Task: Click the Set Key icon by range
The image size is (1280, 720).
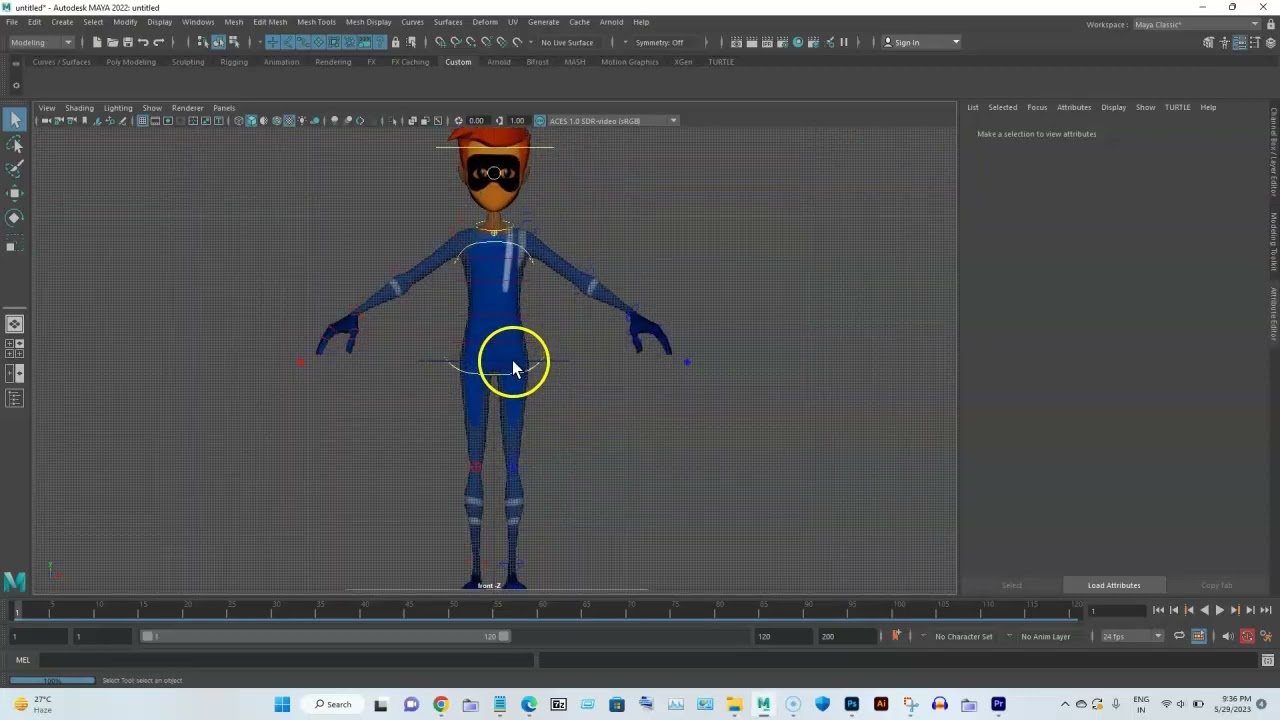Action: click(896, 636)
